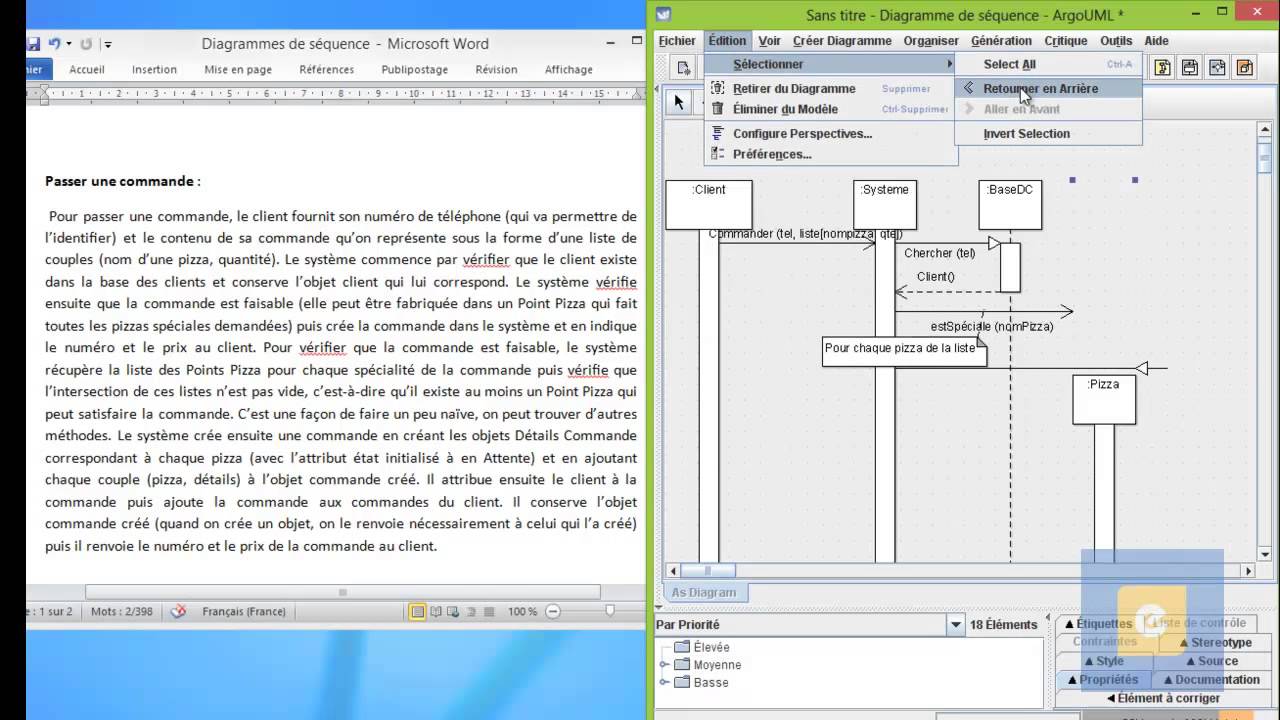Select the Élevée folder in the to-do list
1280x720 pixels.
coord(702,647)
